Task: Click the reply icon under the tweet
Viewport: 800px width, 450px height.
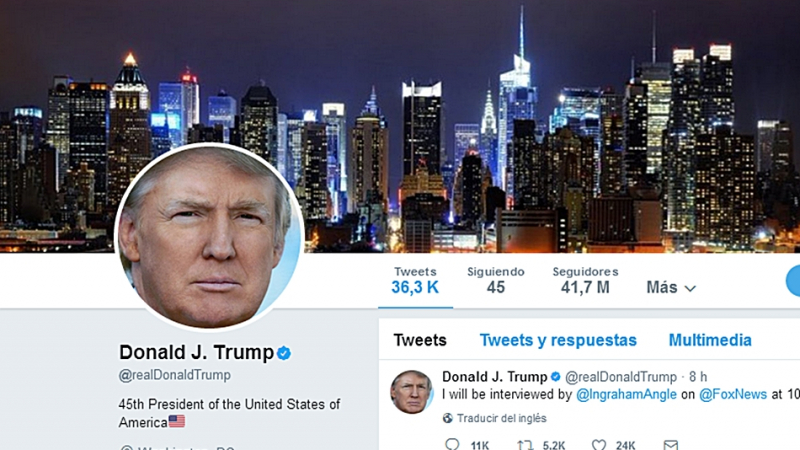Action: tap(452, 444)
